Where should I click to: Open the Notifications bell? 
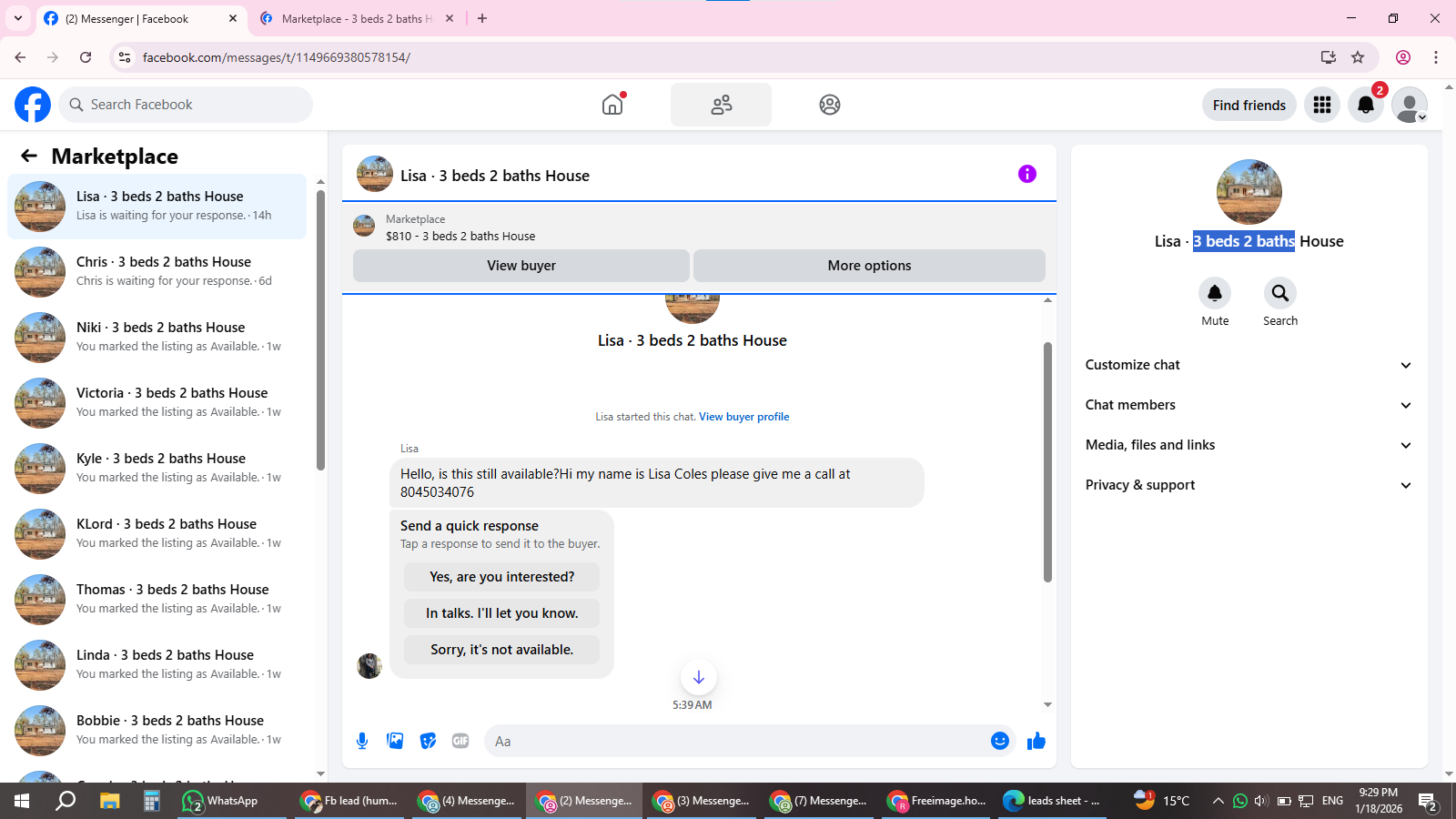(1366, 105)
